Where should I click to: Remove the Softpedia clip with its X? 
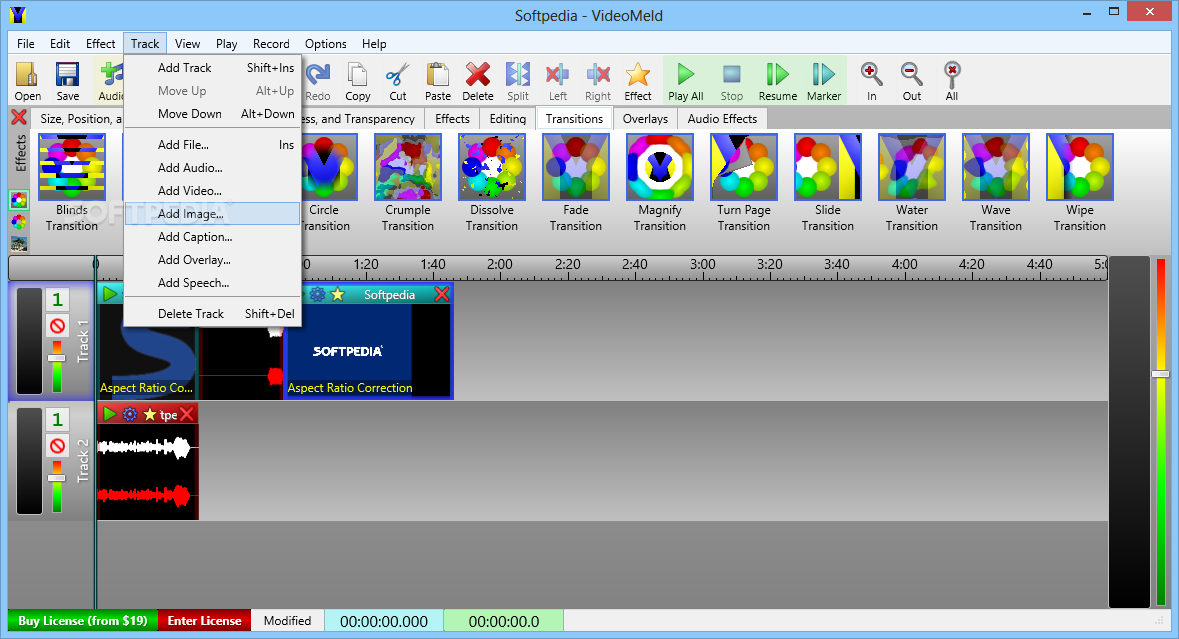pyautogui.click(x=442, y=294)
